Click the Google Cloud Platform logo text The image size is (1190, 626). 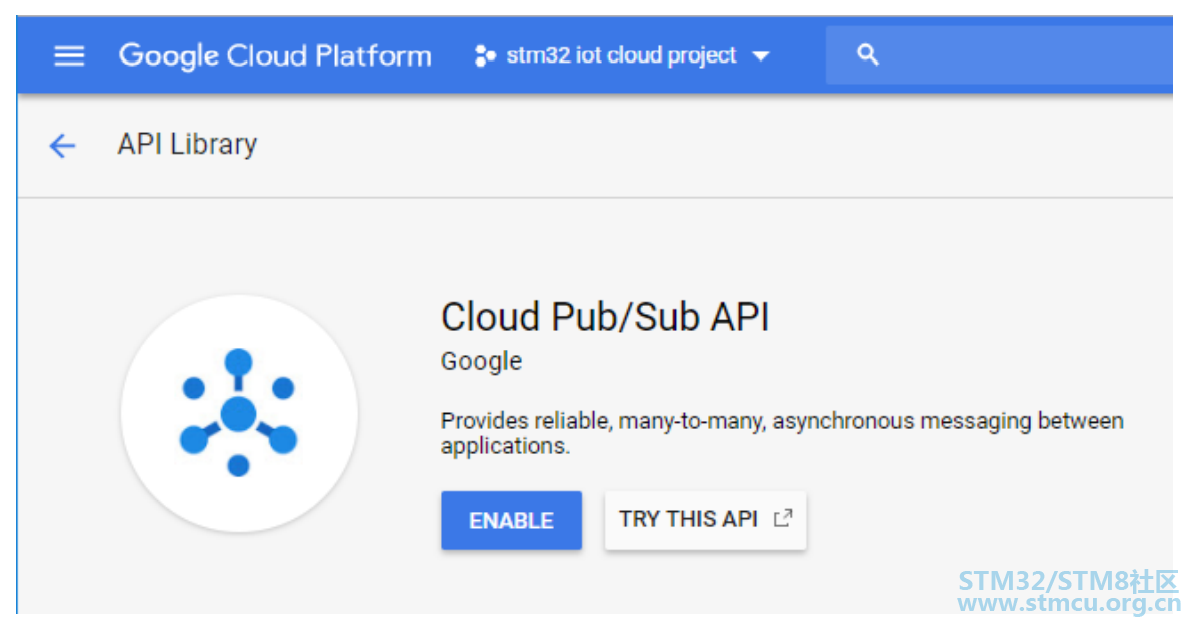(x=275, y=56)
